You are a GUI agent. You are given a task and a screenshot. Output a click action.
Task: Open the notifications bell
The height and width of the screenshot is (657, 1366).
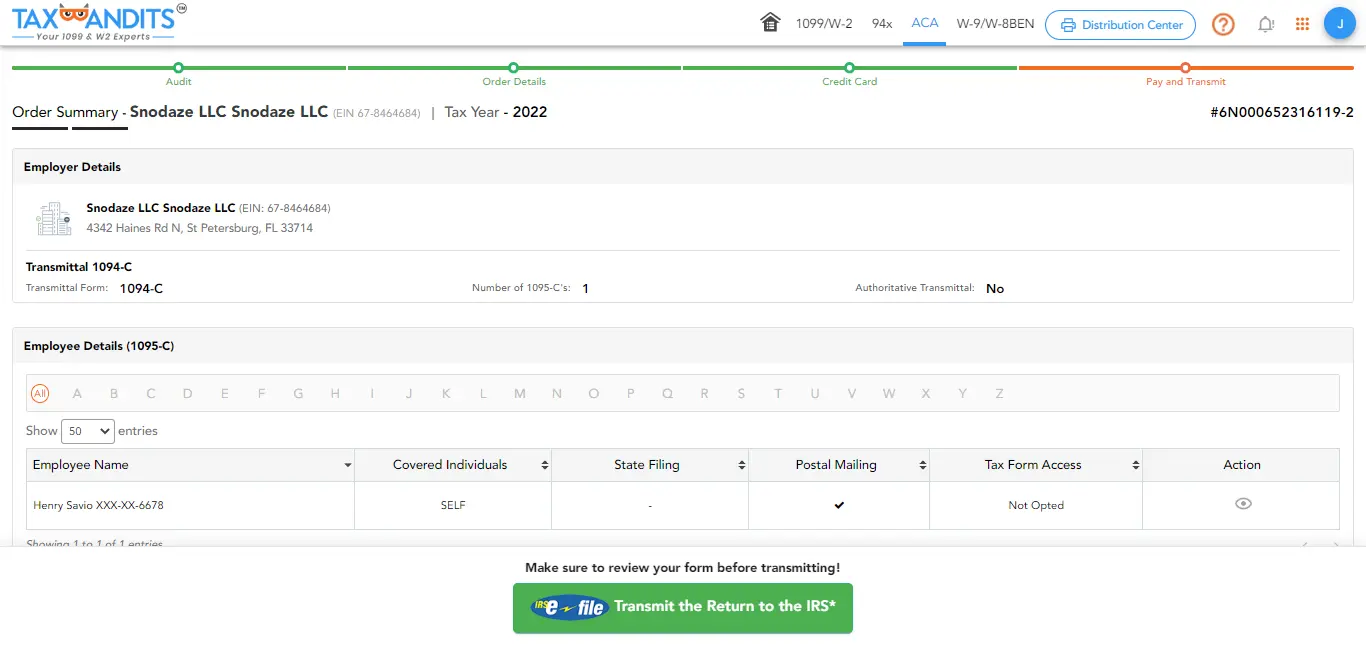1266,24
